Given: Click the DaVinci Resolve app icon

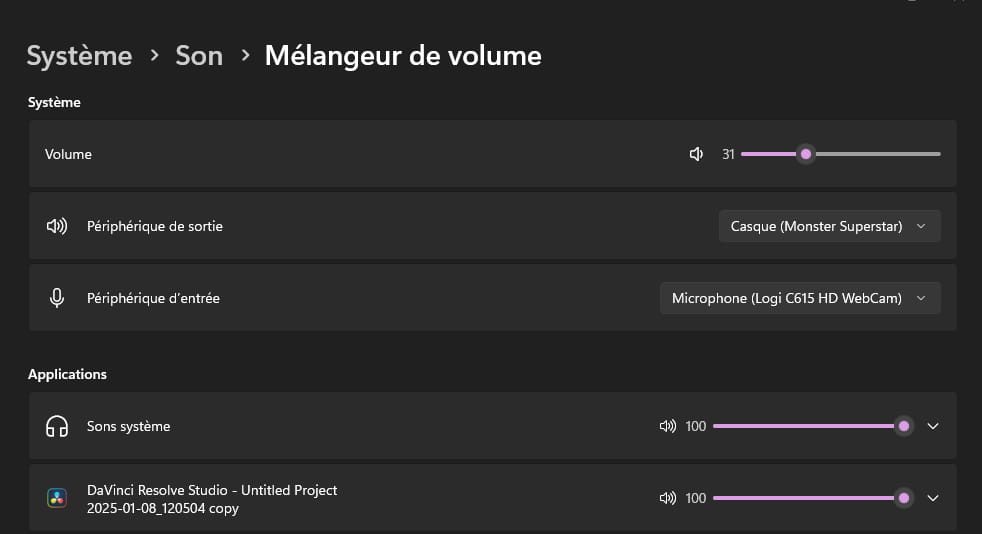Looking at the screenshot, I should (x=57, y=498).
